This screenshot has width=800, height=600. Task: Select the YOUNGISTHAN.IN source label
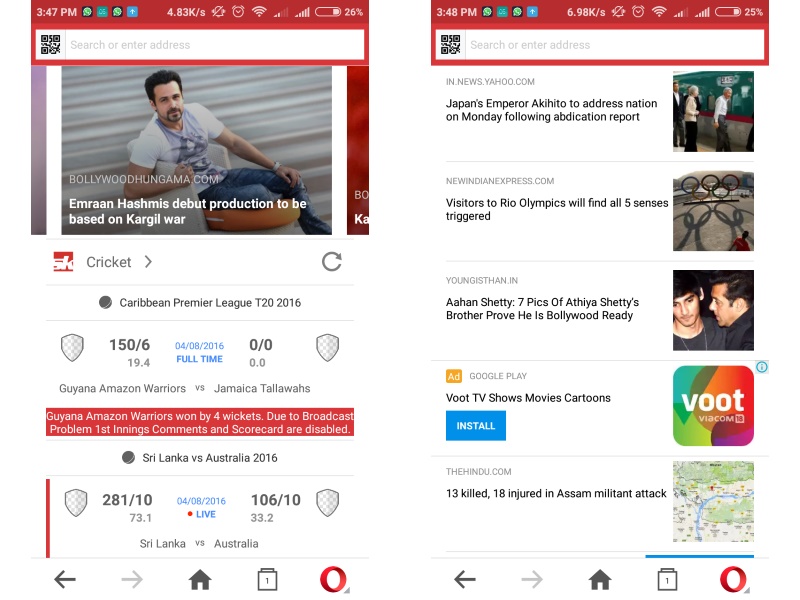point(482,281)
